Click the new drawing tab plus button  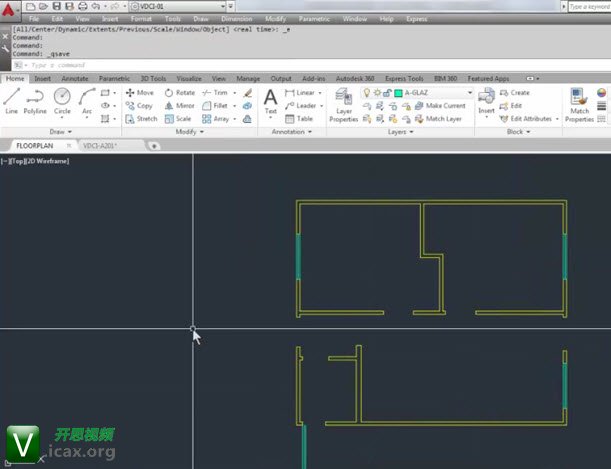[154, 146]
